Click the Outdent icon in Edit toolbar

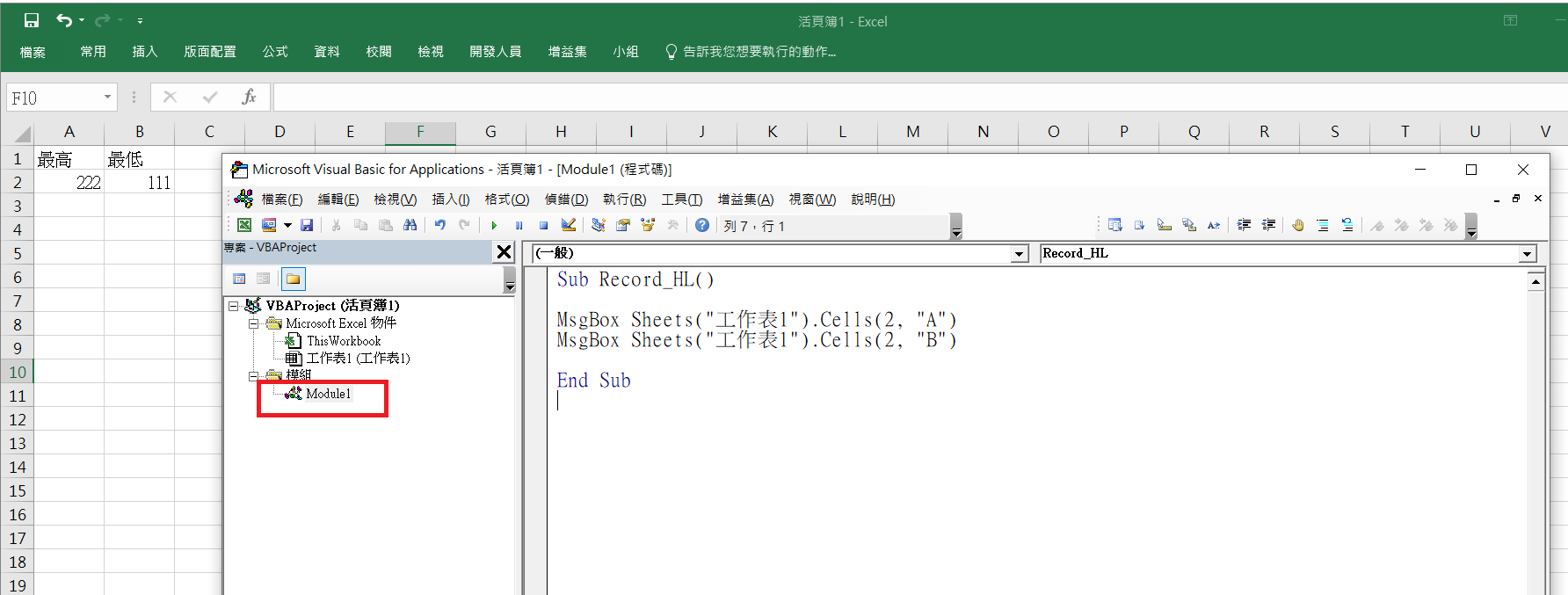tap(1268, 225)
